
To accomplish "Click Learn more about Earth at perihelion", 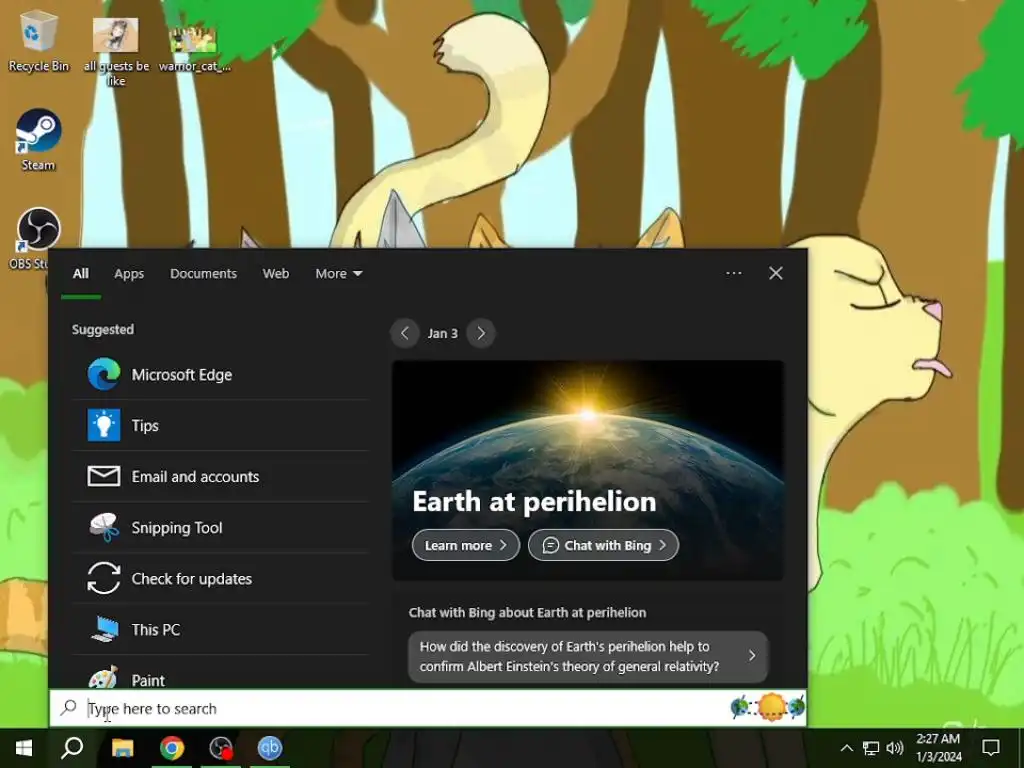I will click(466, 545).
